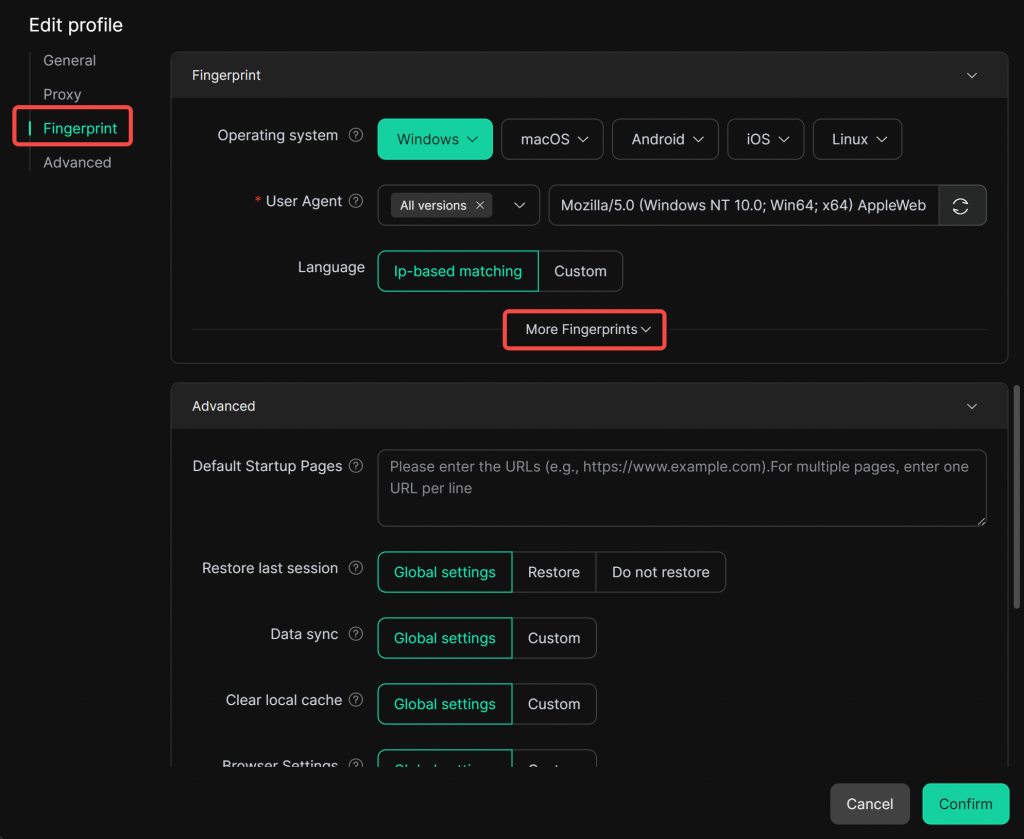Set Data sync to Custom
The image size is (1024, 839).
click(x=554, y=638)
